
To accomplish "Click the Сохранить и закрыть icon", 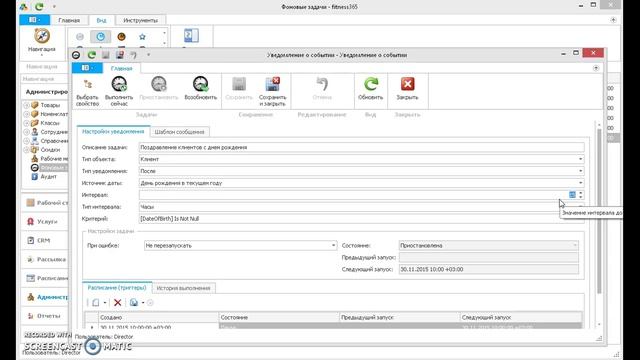I will [272, 84].
